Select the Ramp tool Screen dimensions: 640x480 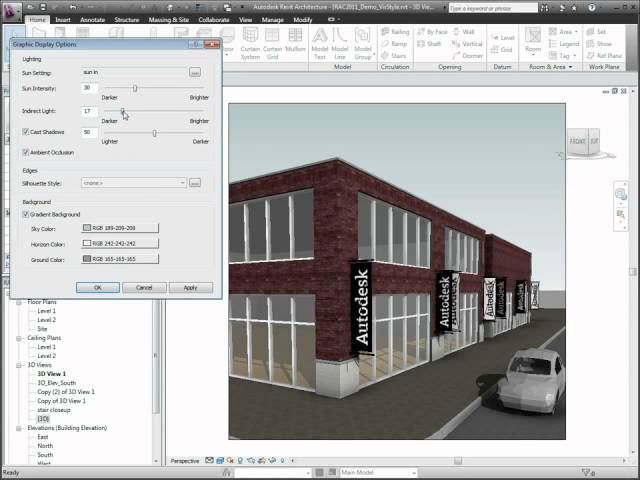394,44
